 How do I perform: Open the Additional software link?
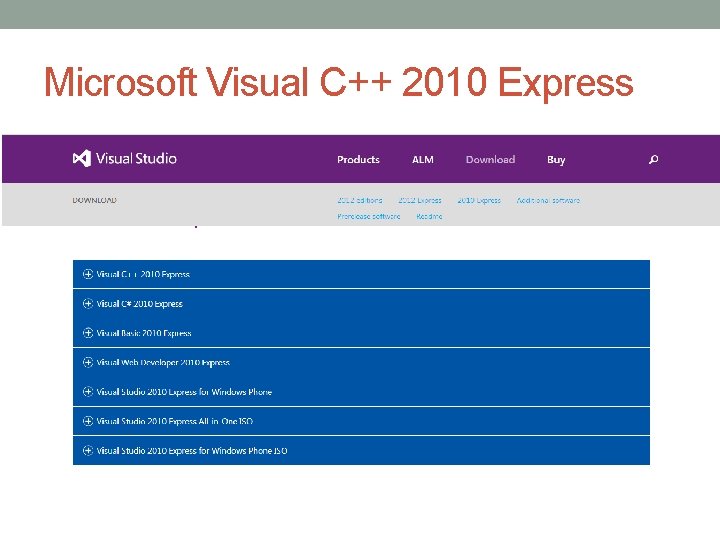(548, 200)
